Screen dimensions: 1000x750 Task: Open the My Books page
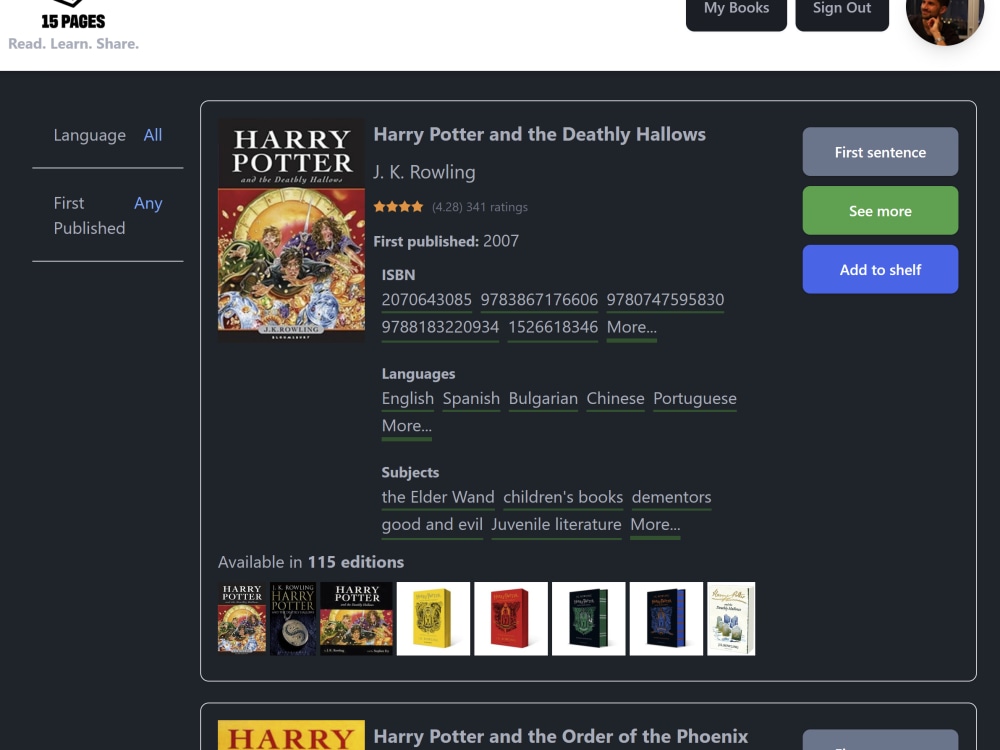pos(736,10)
